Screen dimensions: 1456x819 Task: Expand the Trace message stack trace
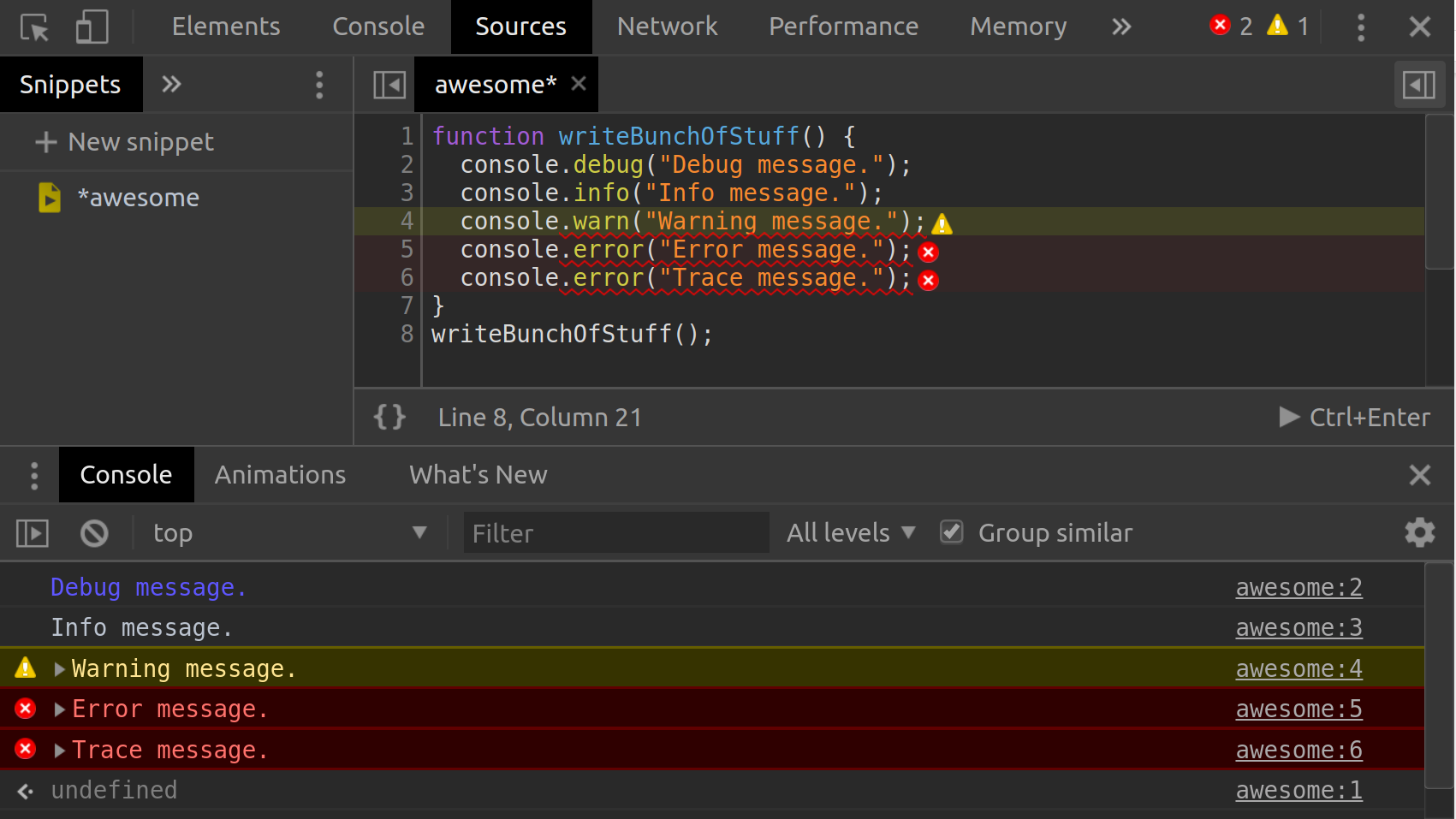pos(59,751)
